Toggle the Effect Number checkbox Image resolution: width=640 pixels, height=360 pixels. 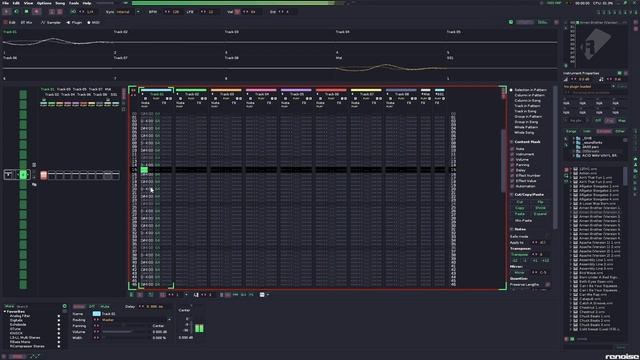click(x=512, y=176)
